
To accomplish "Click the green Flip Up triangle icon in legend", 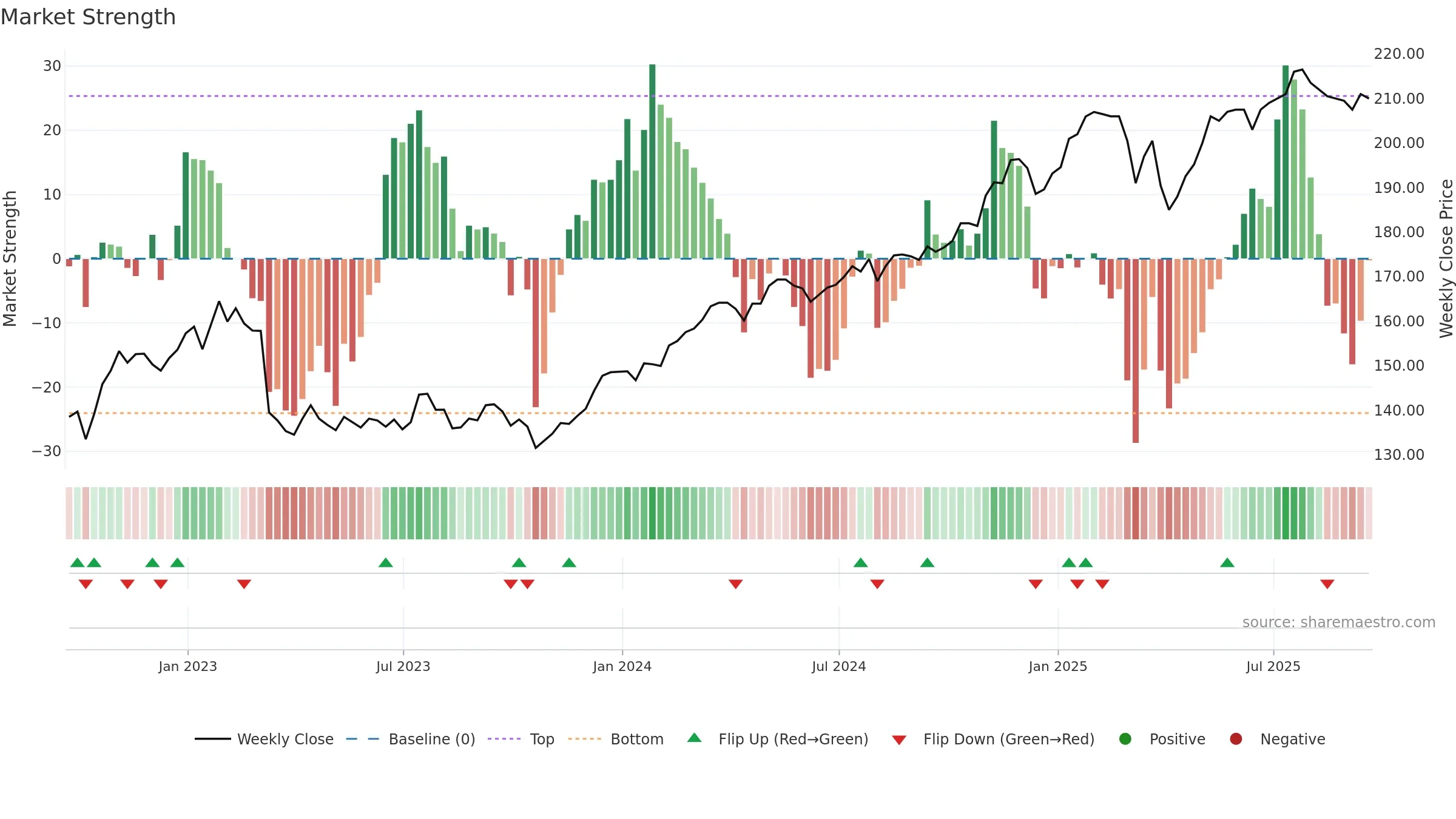I will pos(695,738).
